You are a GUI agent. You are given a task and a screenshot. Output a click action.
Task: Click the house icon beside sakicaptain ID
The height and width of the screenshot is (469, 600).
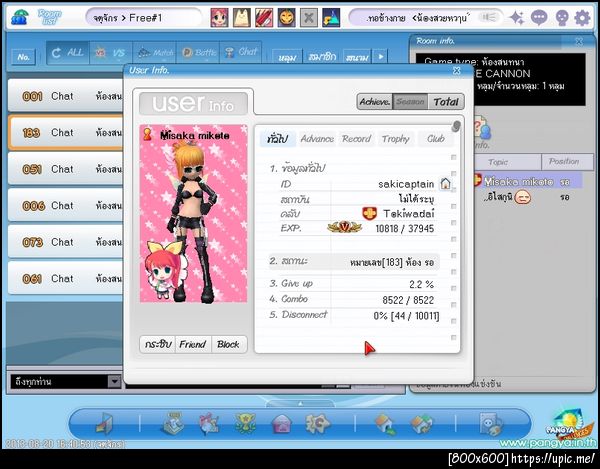click(445, 184)
